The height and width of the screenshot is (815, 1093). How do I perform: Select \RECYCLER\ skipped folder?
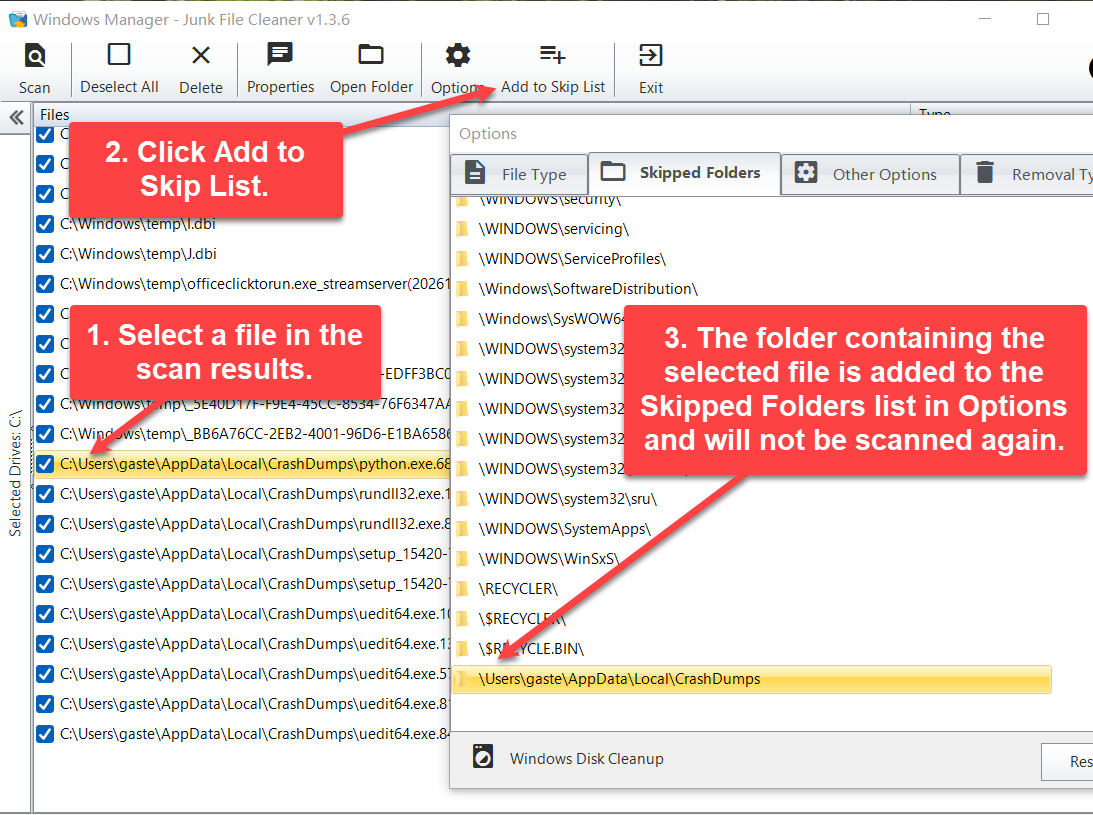[518, 588]
